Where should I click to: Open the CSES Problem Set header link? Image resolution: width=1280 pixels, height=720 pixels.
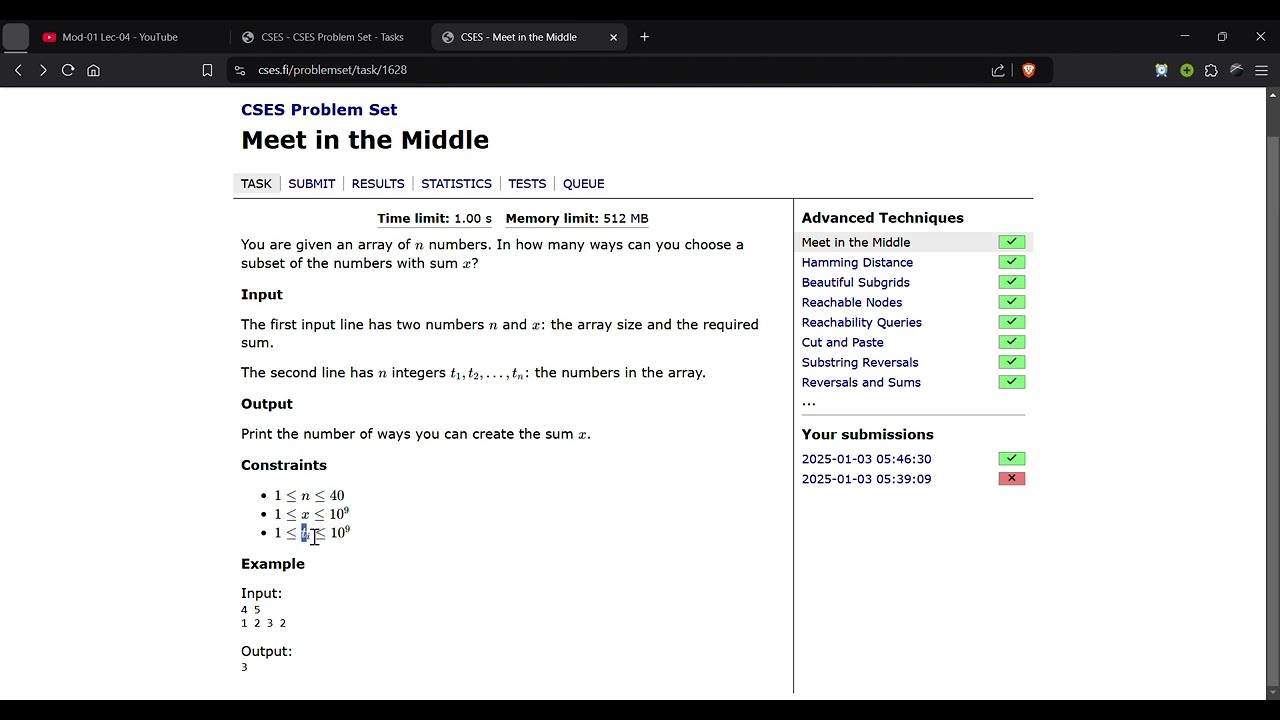point(319,110)
